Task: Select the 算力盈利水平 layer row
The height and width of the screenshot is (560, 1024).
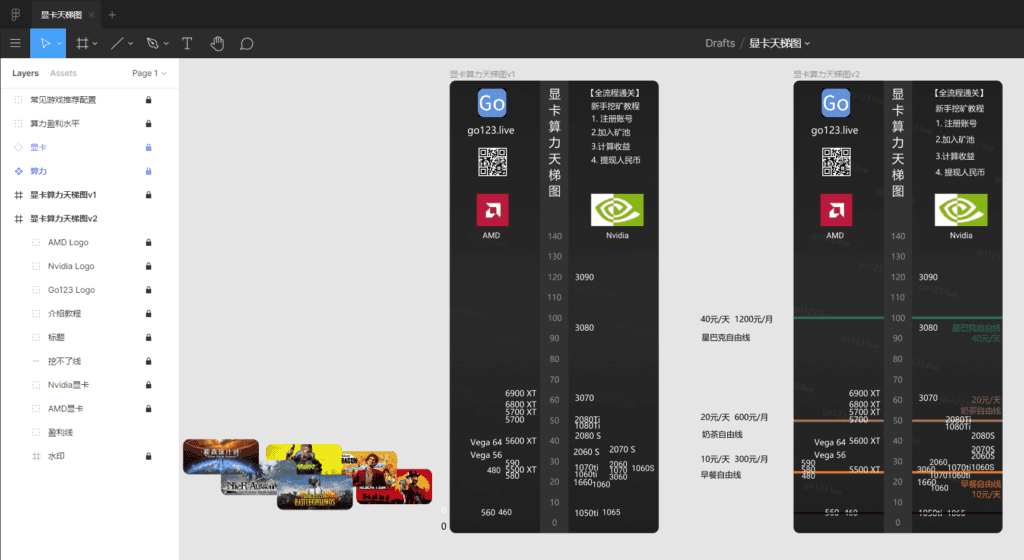Action: tap(89, 123)
